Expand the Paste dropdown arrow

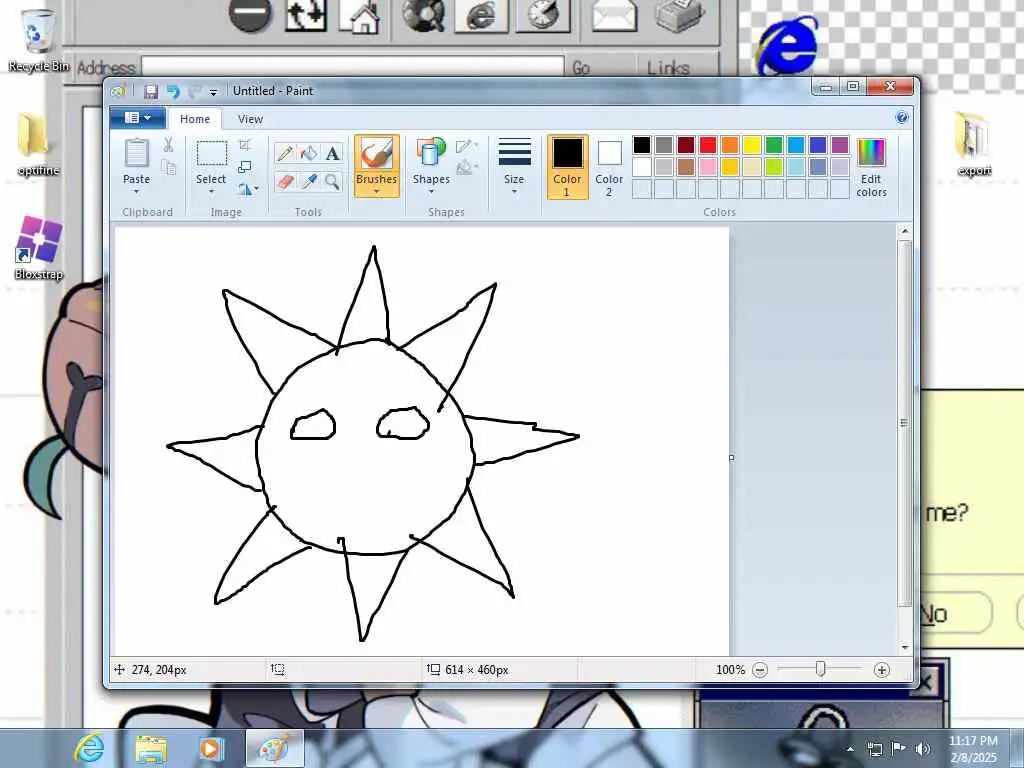[x=136, y=191]
